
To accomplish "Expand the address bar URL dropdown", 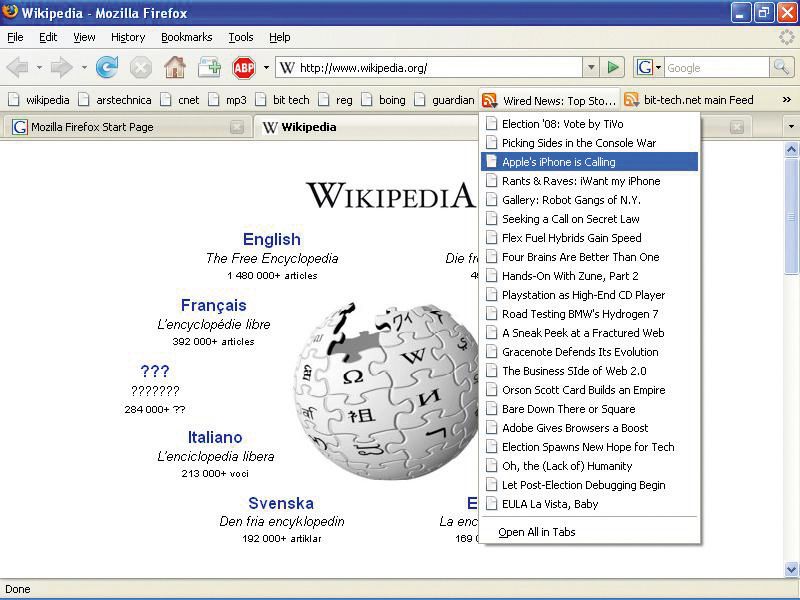I will 591,67.
